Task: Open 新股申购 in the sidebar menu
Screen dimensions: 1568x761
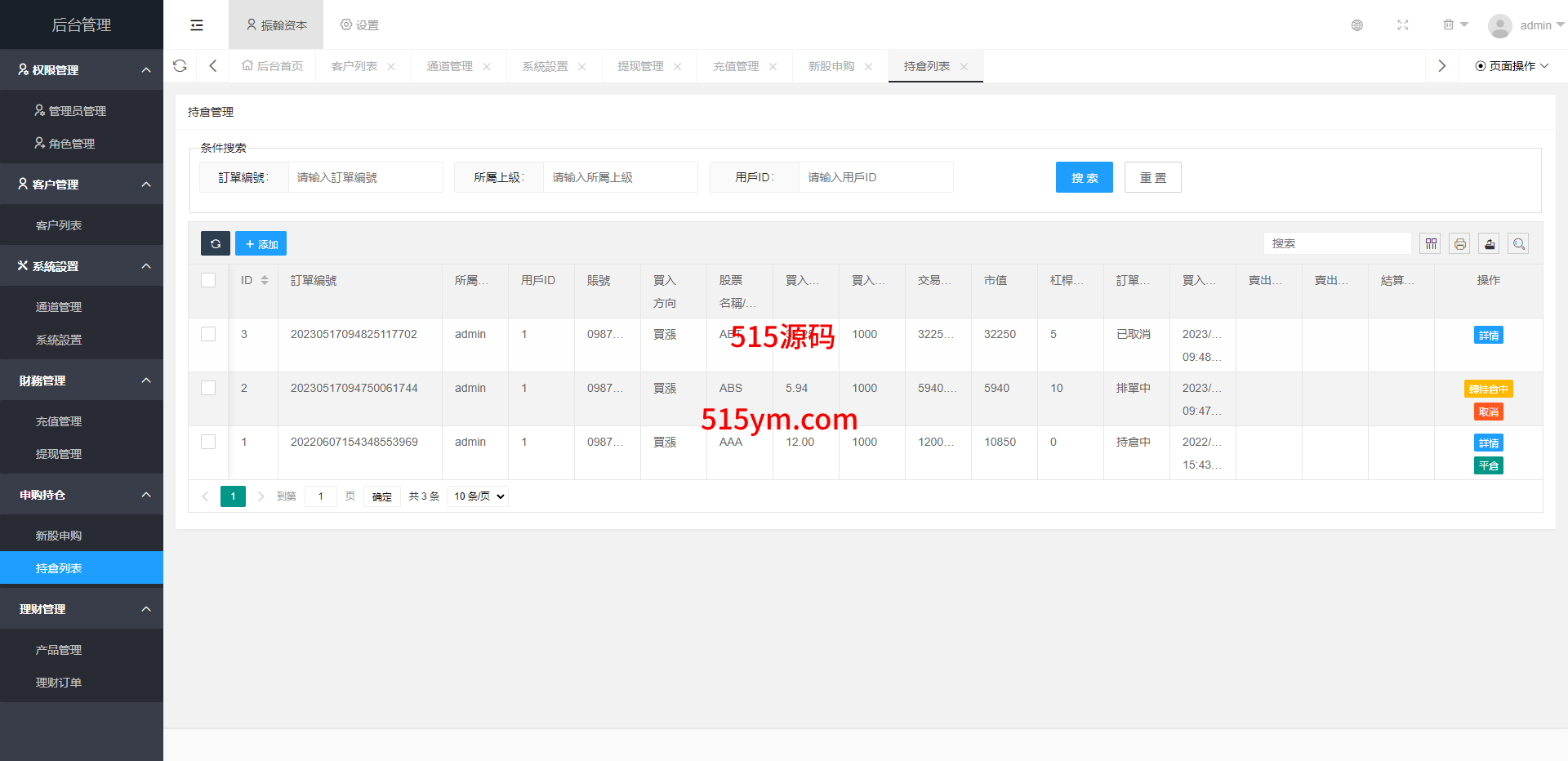Action: click(59, 536)
